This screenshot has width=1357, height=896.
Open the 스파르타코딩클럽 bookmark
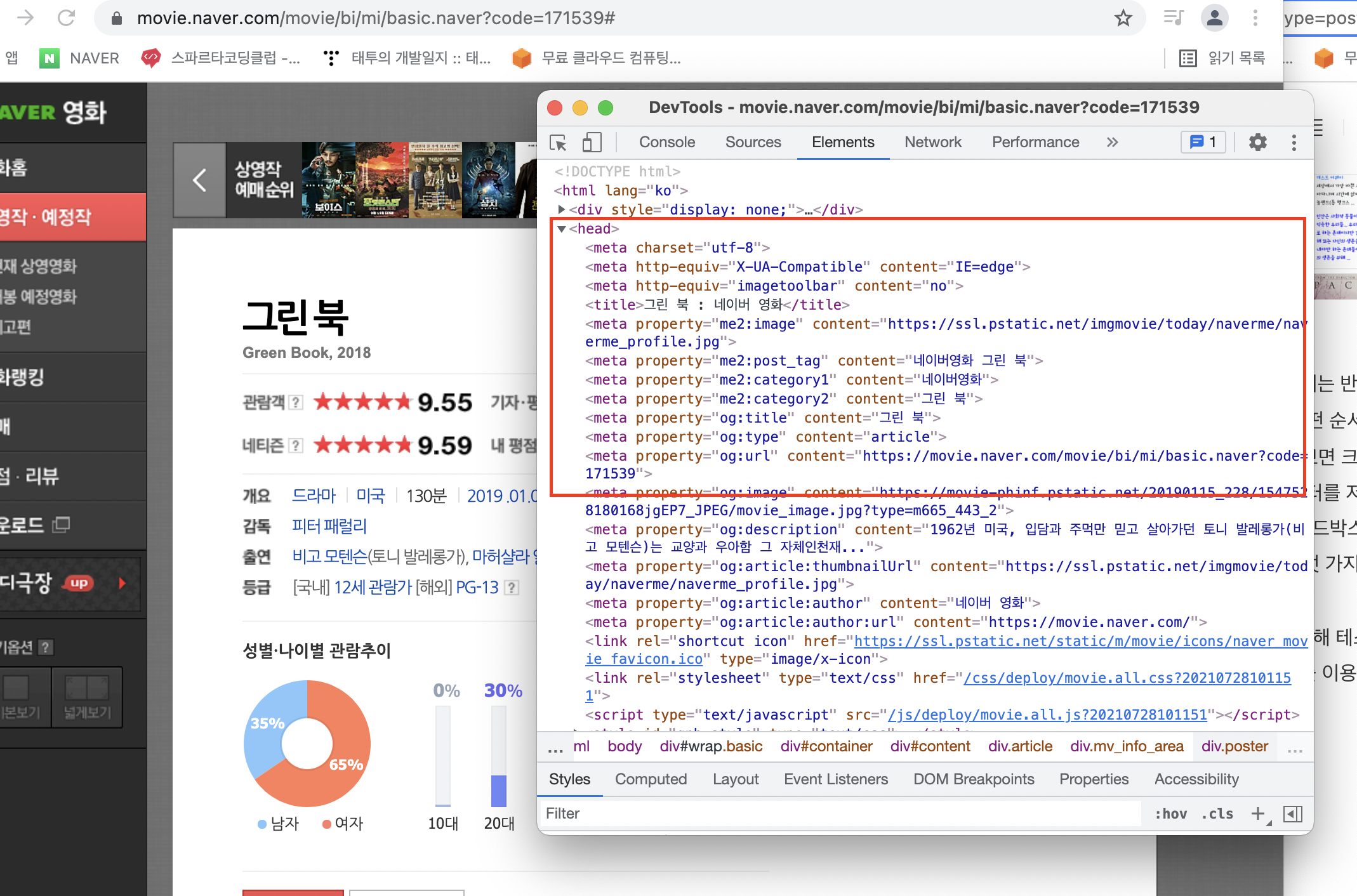pyautogui.click(x=220, y=58)
